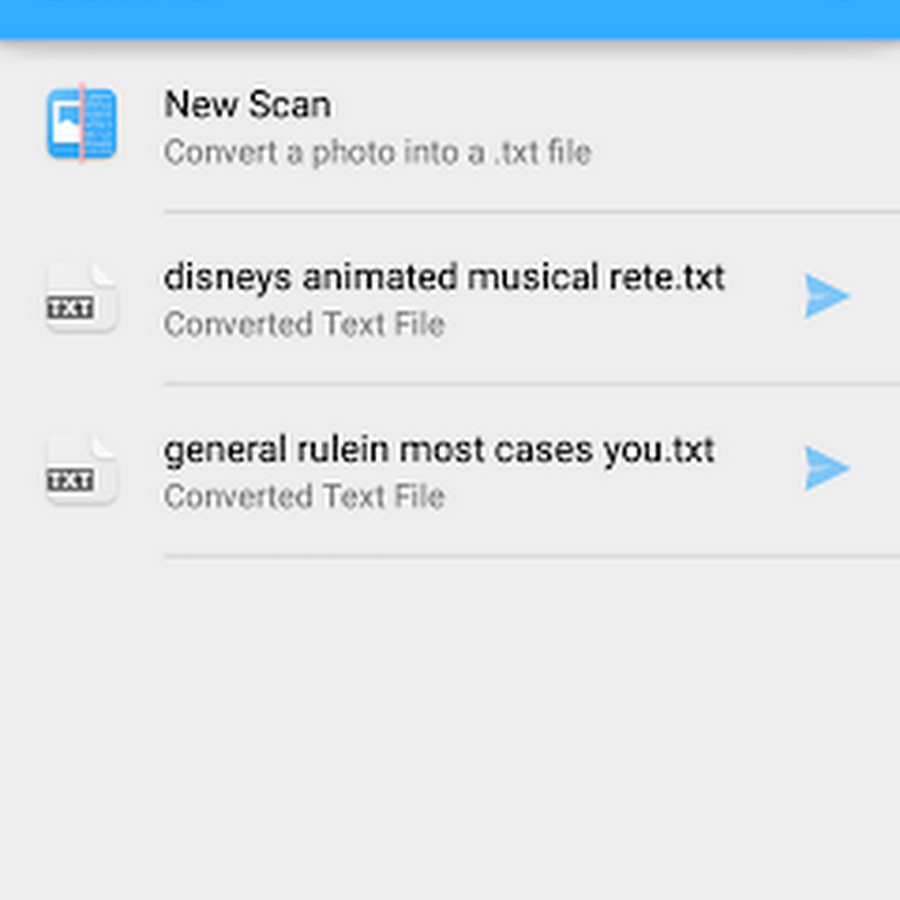
Task: Tap the divider under the disneys file row
Action: (532, 383)
